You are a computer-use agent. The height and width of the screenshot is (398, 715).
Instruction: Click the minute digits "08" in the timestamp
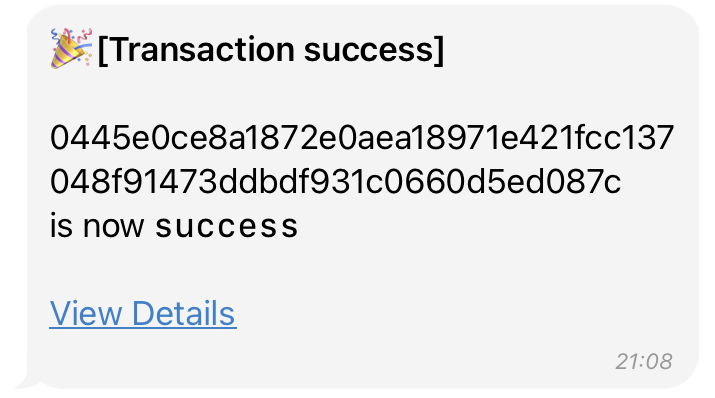click(x=659, y=362)
